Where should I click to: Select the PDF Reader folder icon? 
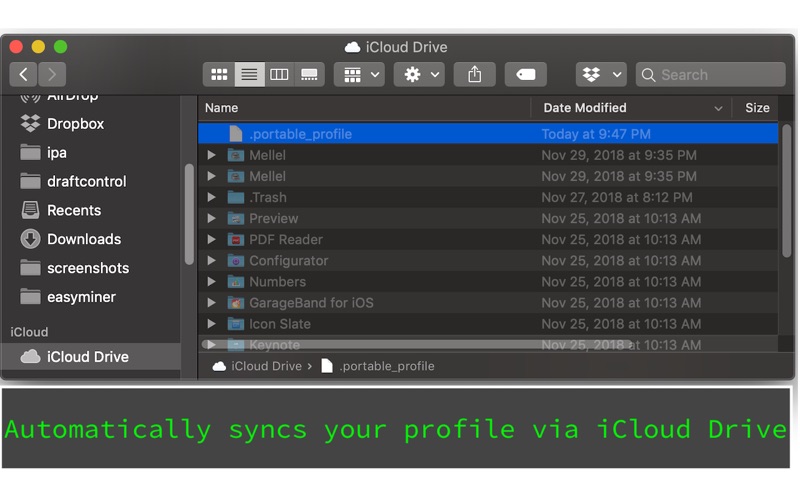tap(236, 239)
